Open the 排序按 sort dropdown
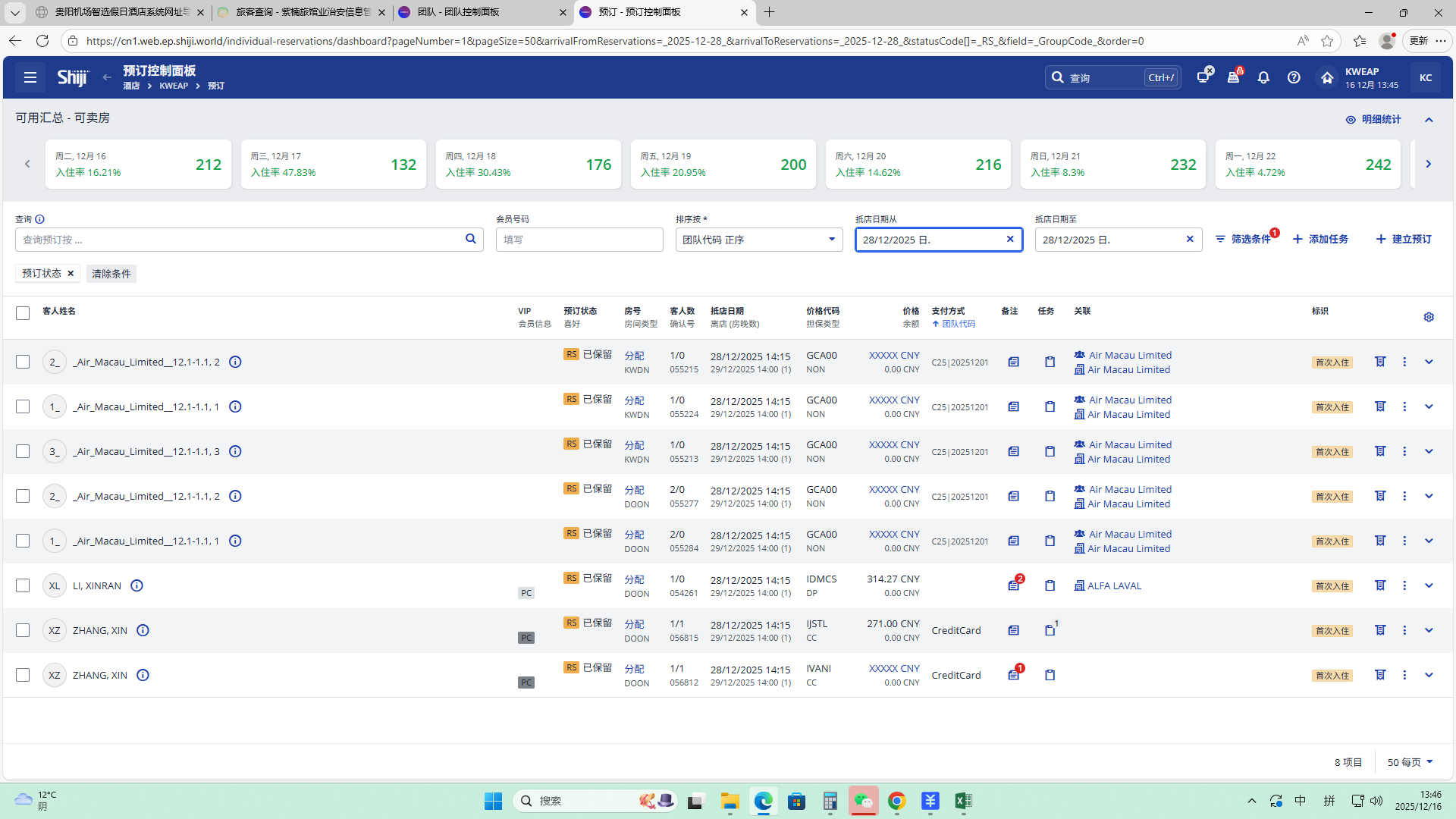1456x819 pixels. [x=758, y=240]
